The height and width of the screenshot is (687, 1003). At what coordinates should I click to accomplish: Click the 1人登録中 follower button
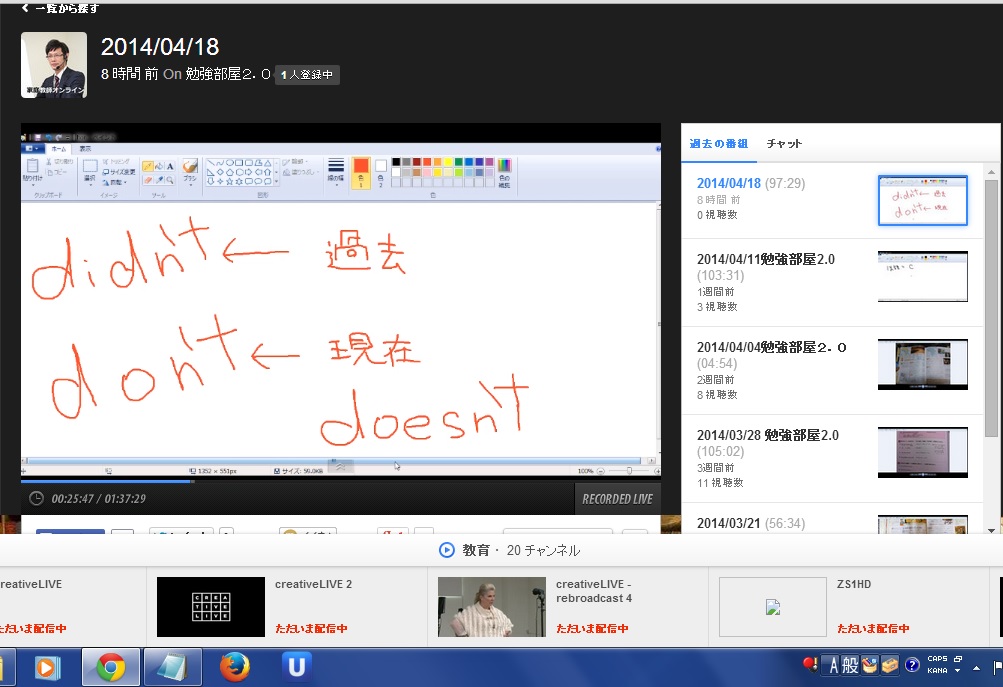(x=307, y=75)
